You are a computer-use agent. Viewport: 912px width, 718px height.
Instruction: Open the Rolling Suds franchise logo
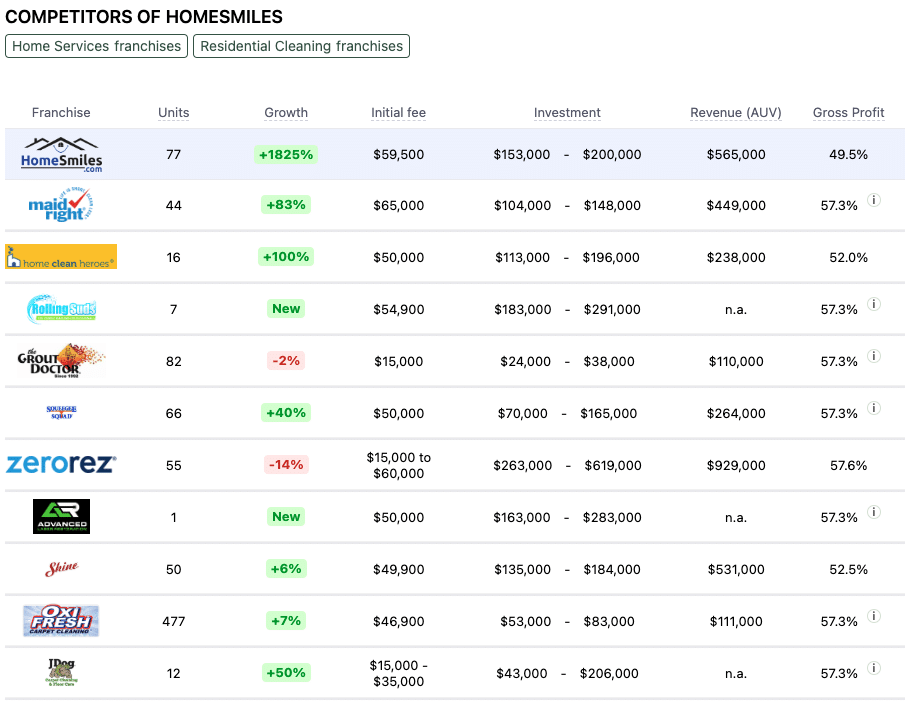coord(61,309)
